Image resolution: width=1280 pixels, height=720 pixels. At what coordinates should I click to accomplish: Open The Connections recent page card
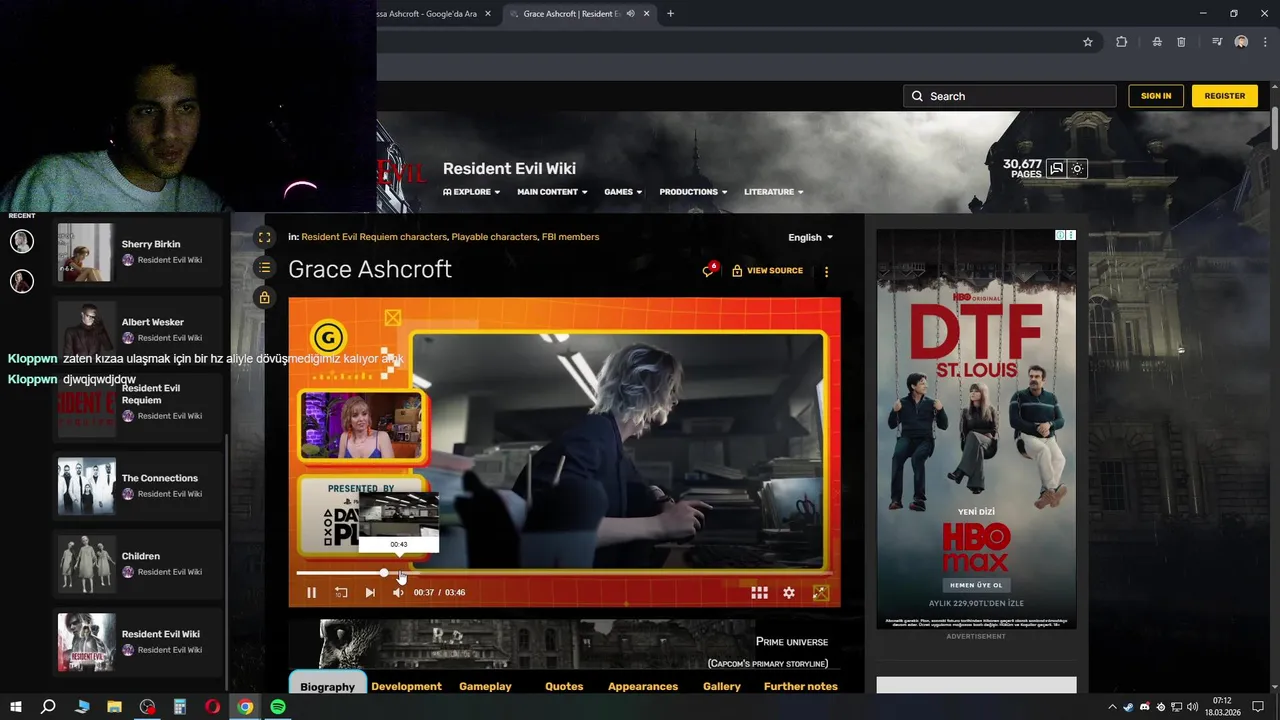point(137,486)
